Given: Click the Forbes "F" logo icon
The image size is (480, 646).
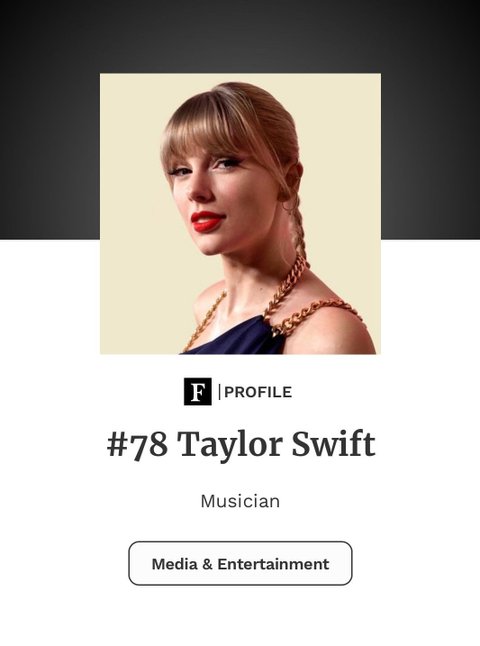Looking at the screenshot, I should pos(198,391).
